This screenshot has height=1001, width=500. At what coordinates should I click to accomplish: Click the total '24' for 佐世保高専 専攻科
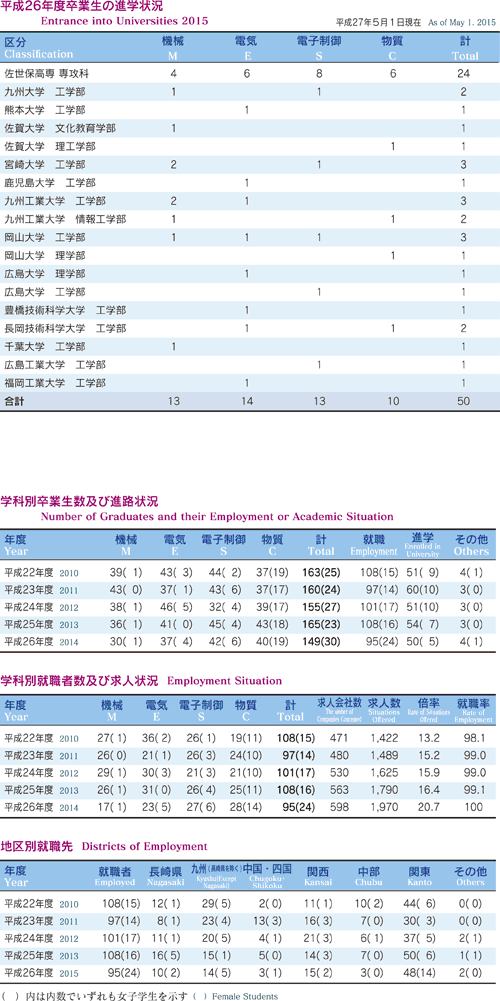click(x=464, y=73)
